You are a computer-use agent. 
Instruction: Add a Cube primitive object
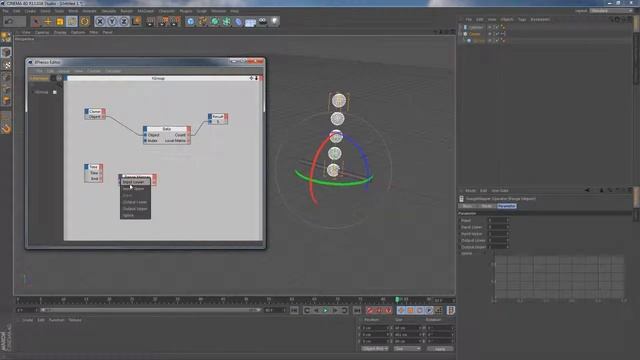pos(190,21)
